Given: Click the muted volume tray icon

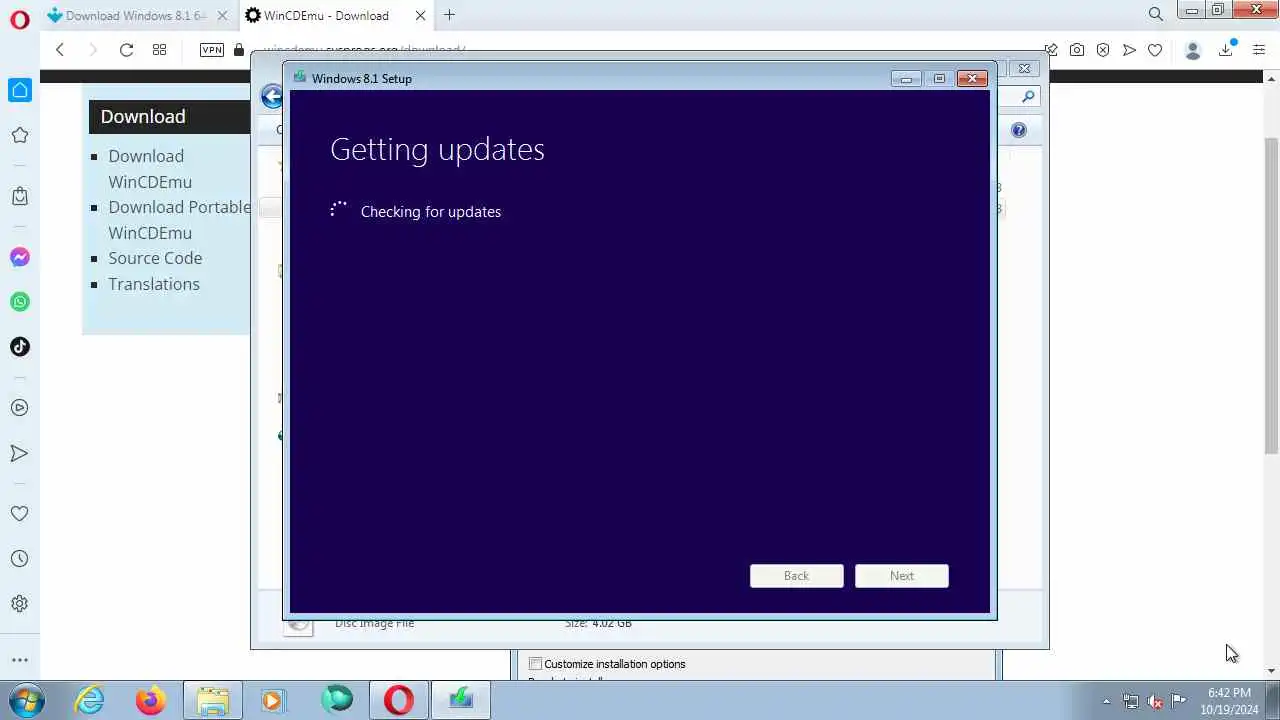Looking at the screenshot, I should [x=1155, y=701].
